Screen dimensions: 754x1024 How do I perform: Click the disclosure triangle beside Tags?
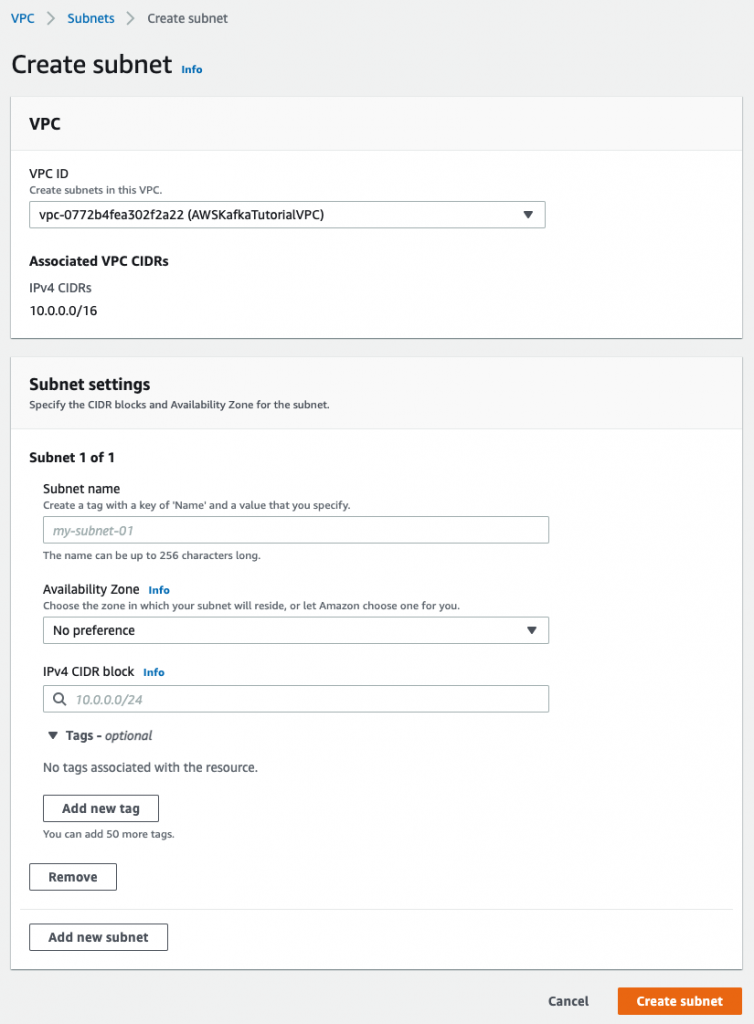tap(53, 735)
